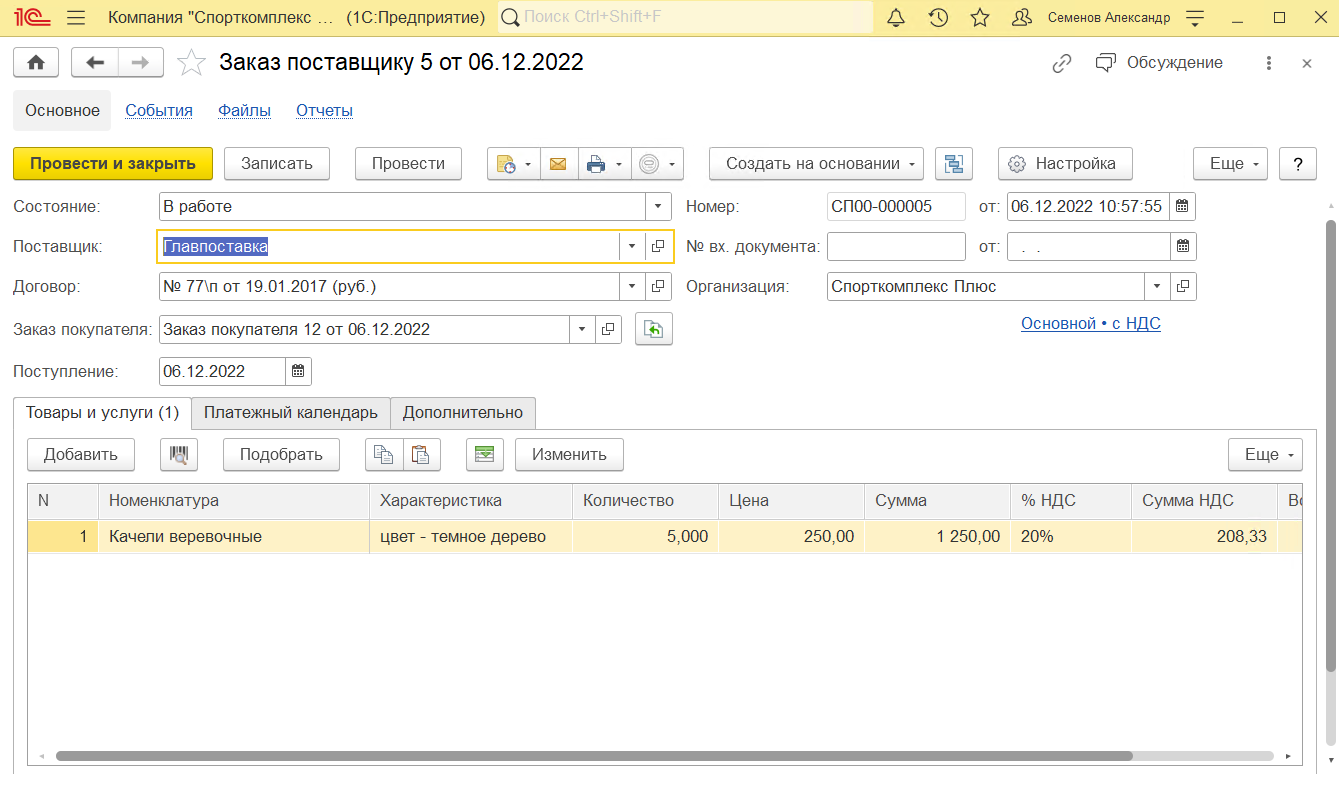Open calendar for document date
Screen dimensions: 1339x787
click(x=1182, y=206)
